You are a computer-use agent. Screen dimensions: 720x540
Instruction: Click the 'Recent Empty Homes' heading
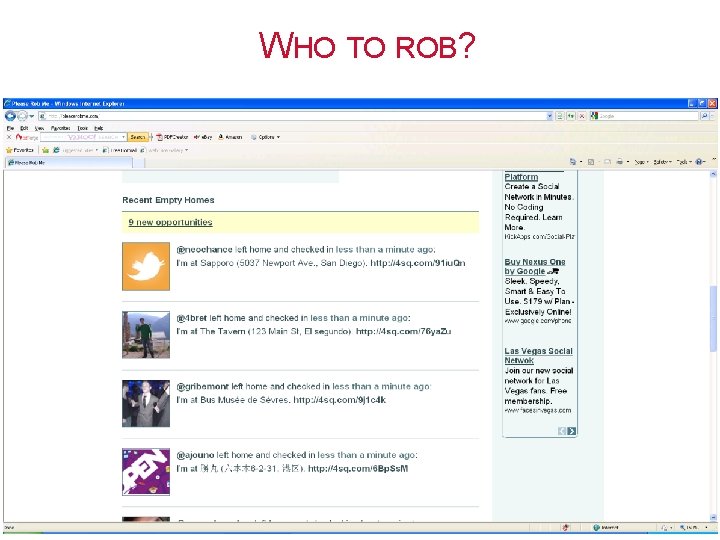click(168, 200)
